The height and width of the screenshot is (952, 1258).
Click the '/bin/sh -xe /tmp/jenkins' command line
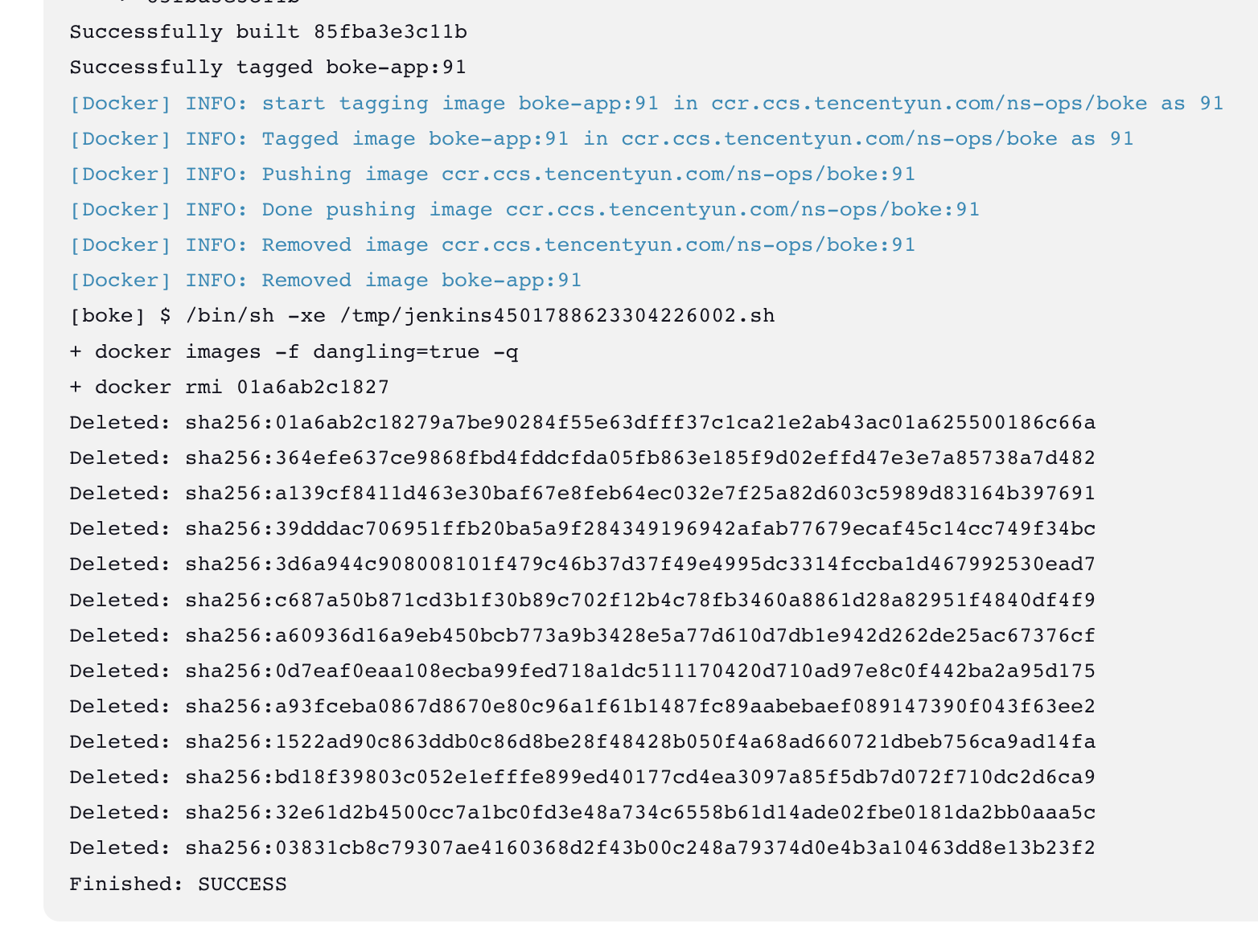point(422,316)
